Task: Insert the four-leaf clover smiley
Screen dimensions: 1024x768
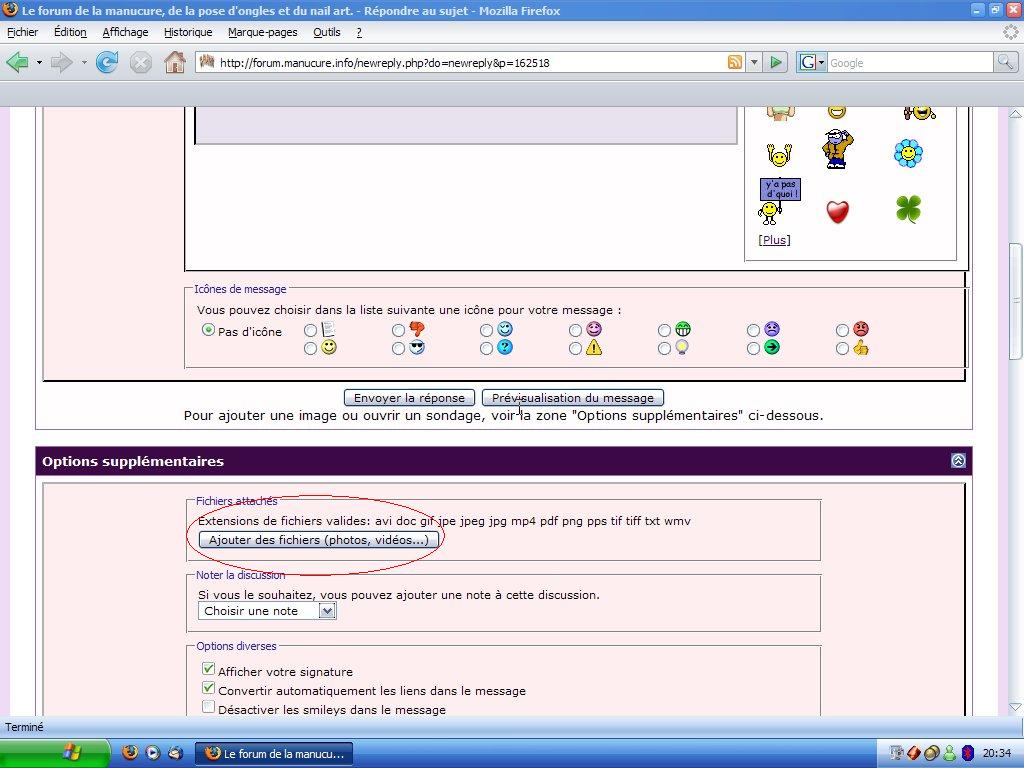Action: [908, 209]
